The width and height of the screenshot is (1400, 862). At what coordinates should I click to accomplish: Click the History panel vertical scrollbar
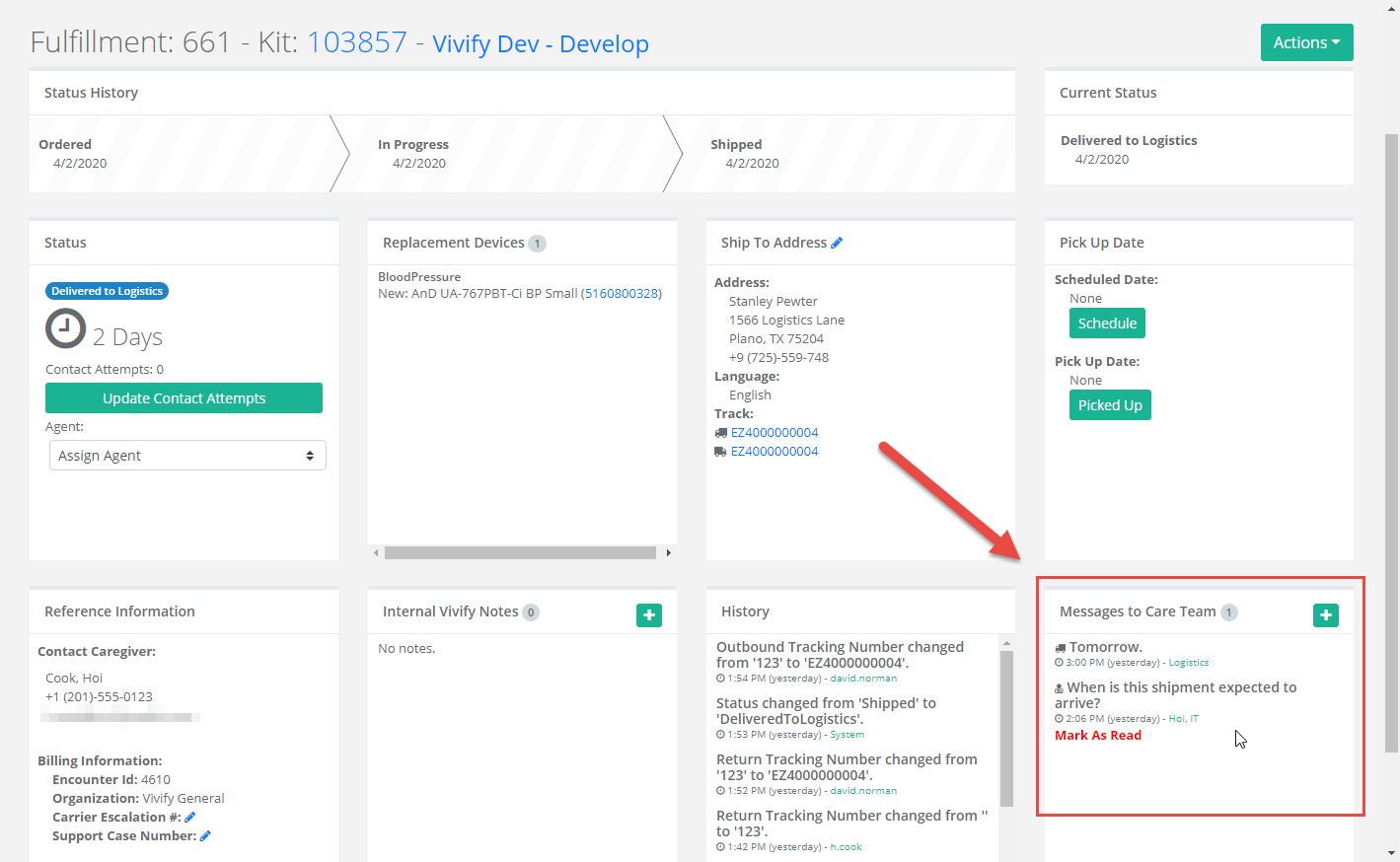[1006, 730]
